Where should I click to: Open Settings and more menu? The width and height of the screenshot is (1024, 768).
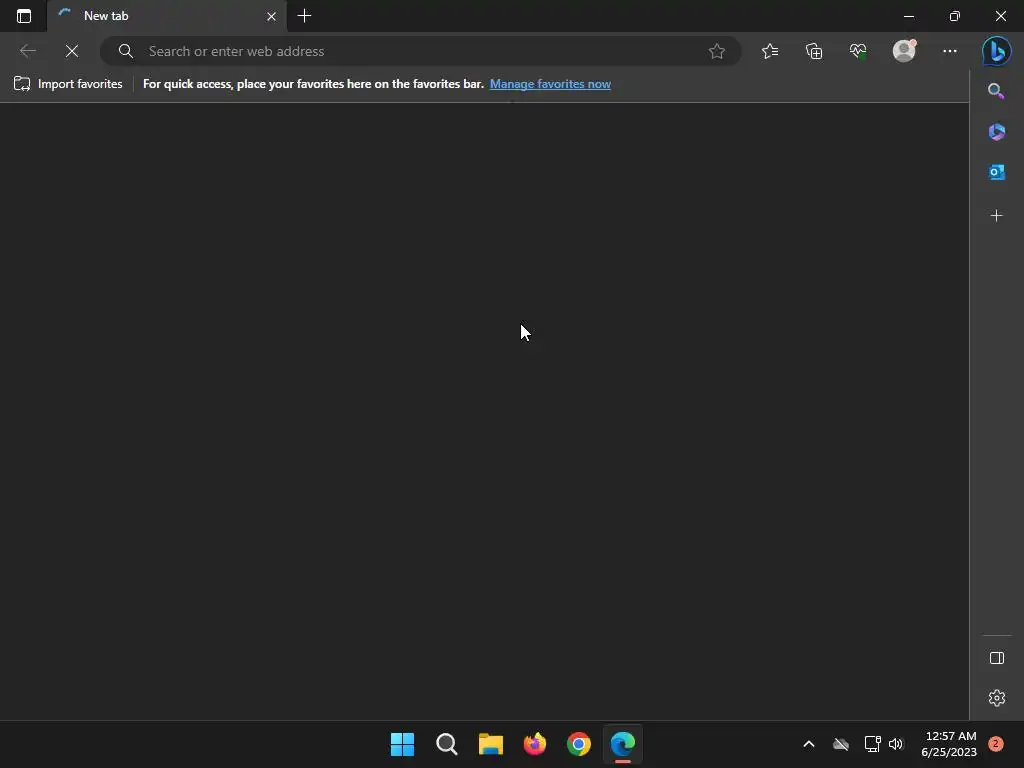click(x=950, y=51)
